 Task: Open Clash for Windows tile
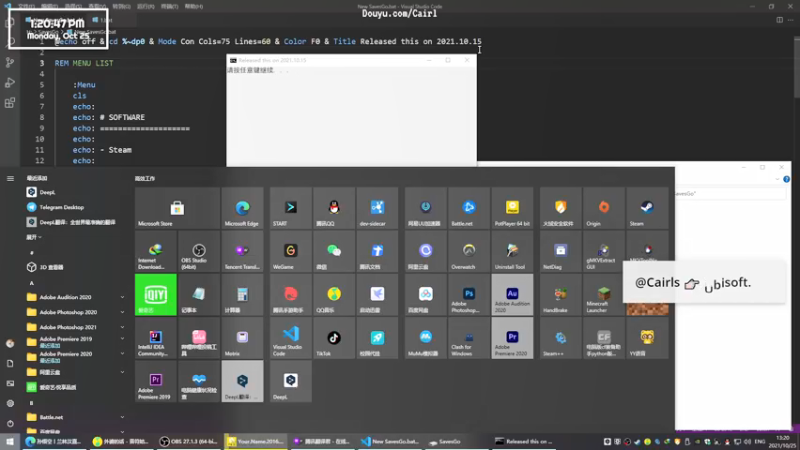(x=469, y=338)
